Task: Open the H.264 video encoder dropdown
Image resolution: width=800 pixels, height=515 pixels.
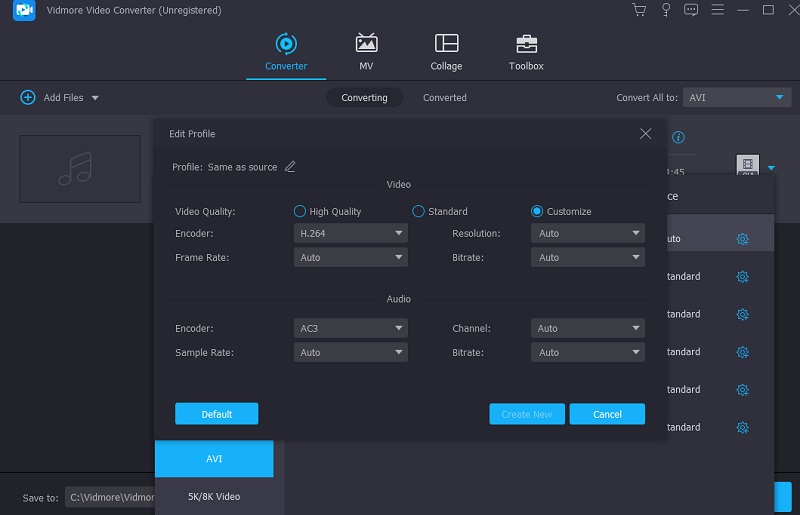Action: click(351, 233)
